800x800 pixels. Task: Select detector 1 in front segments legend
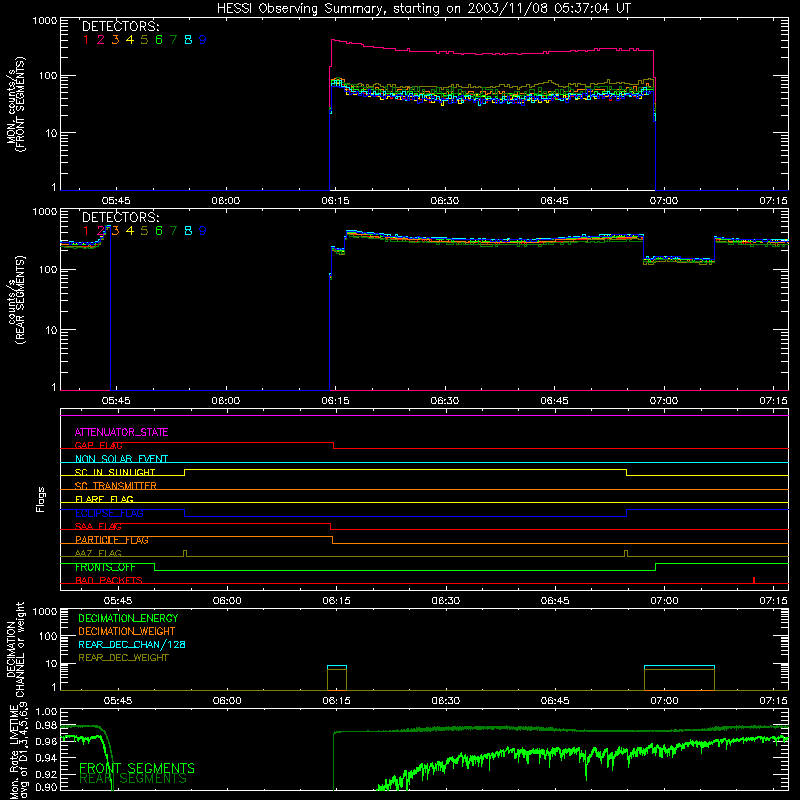86,40
